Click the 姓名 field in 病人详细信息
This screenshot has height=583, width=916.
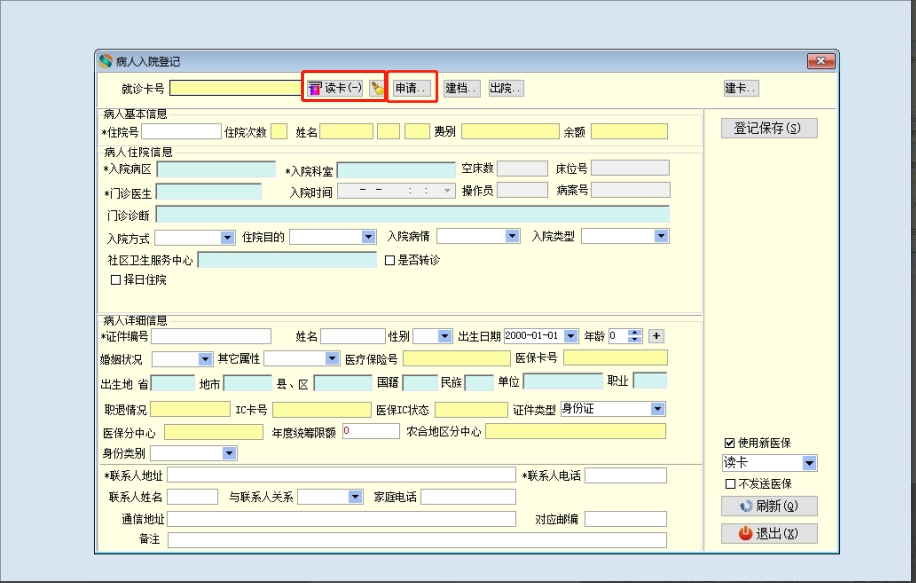353,336
